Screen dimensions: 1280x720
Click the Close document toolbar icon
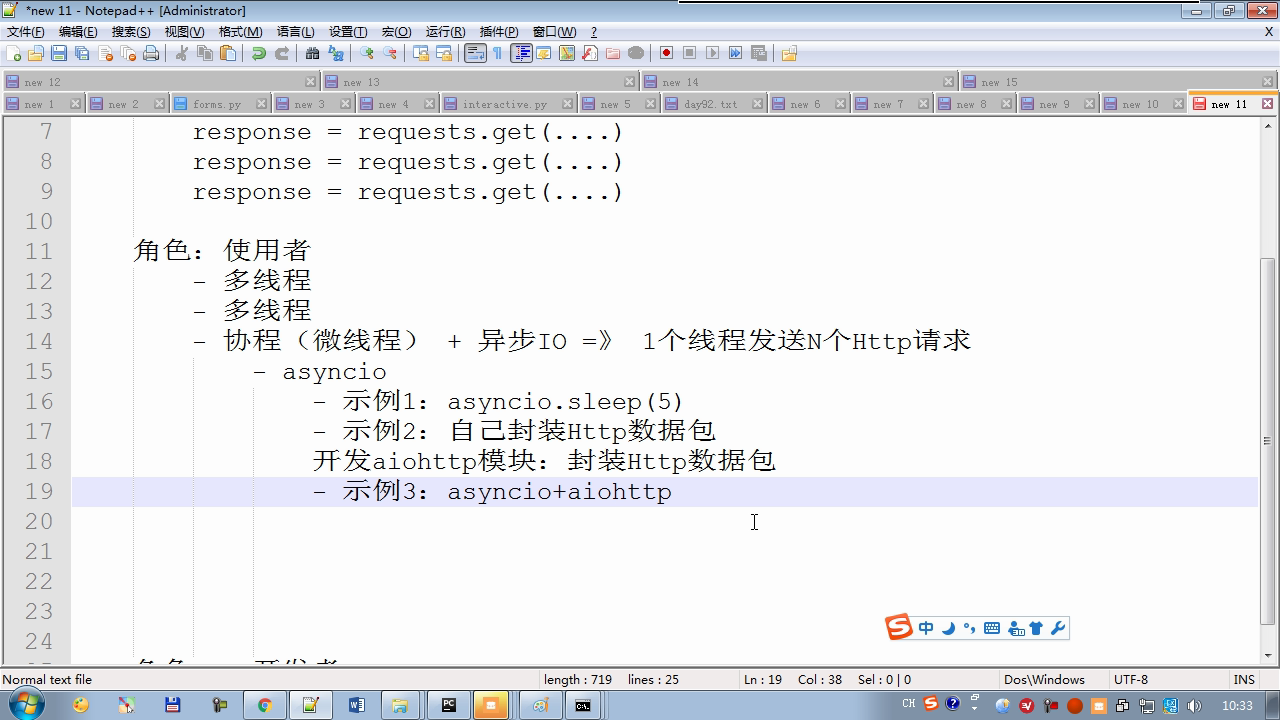[x=105, y=53]
